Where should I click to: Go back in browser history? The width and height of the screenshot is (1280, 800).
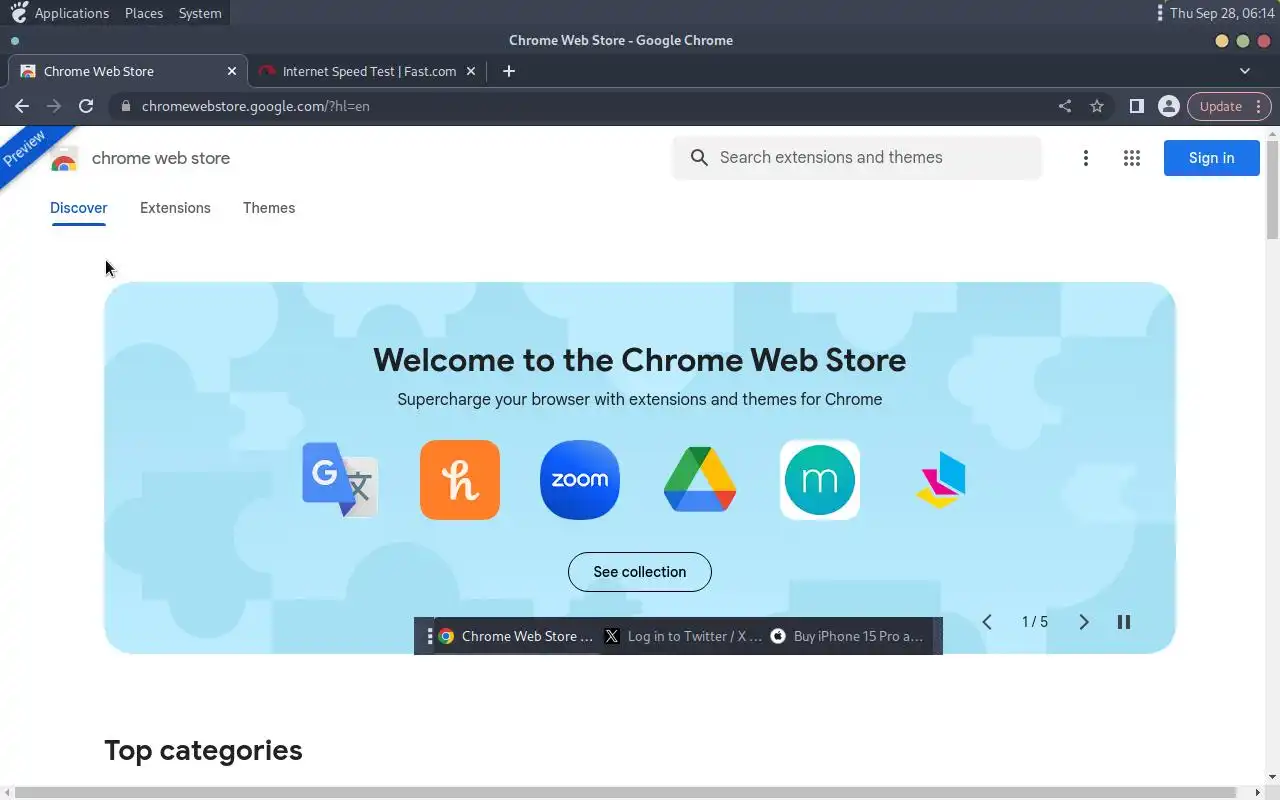[x=22, y=106]
